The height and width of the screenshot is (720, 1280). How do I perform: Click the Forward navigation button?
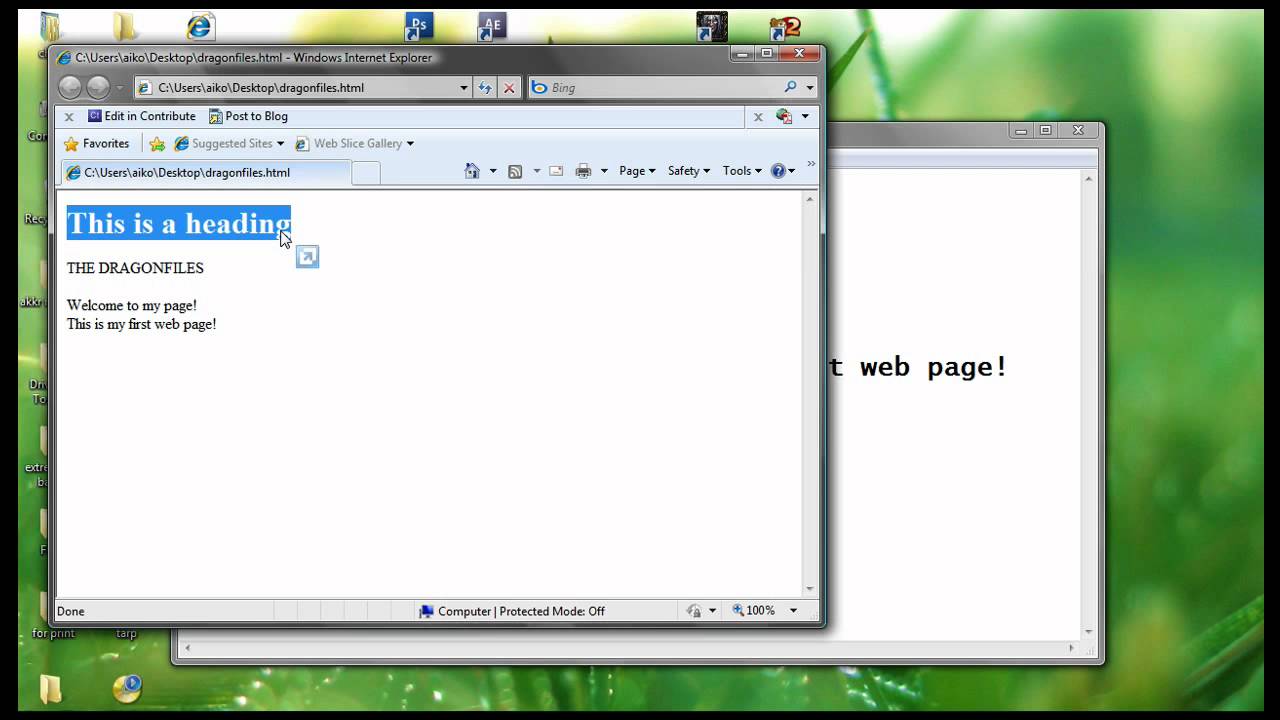98,87
